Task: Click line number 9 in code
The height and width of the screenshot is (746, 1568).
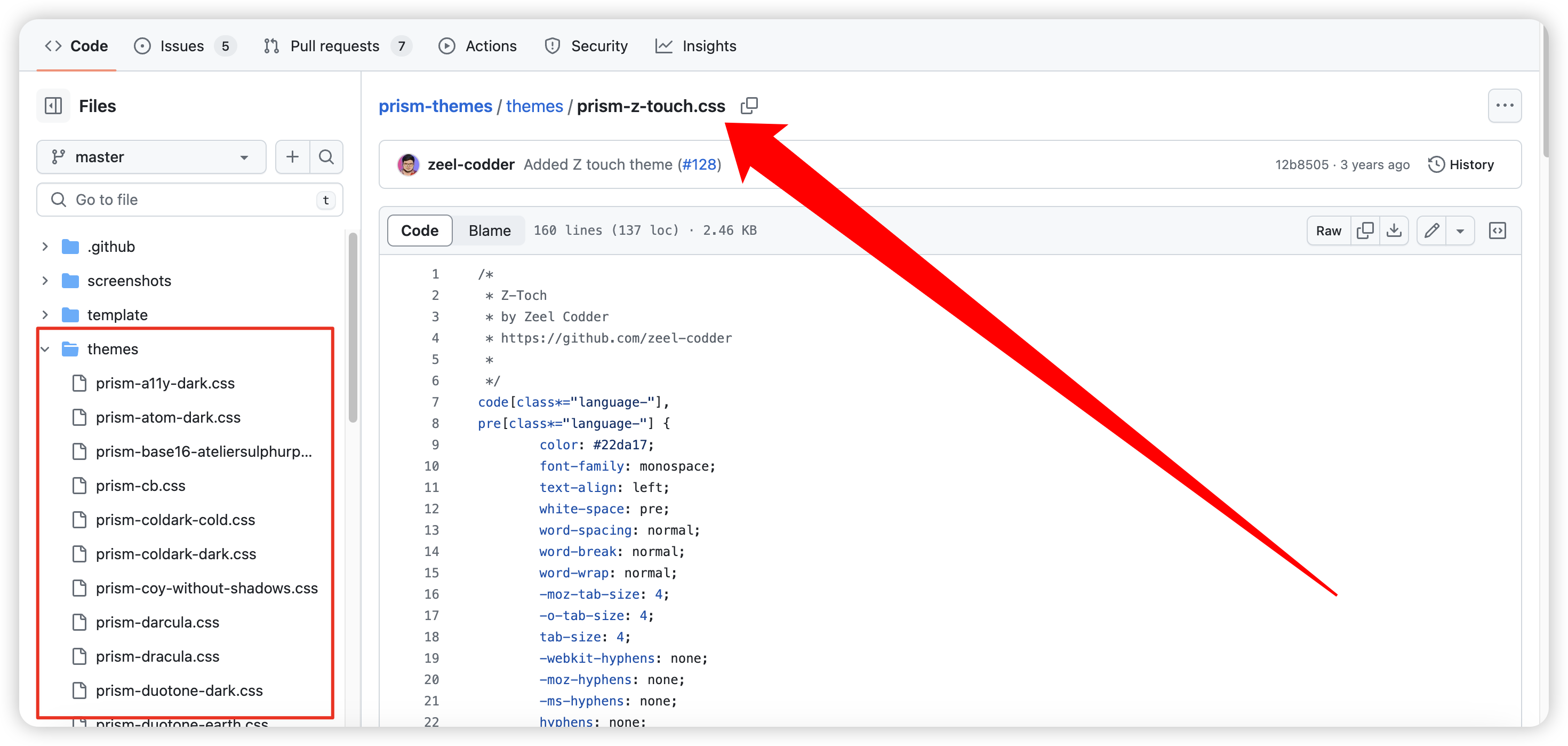Action: click(435, 445)
